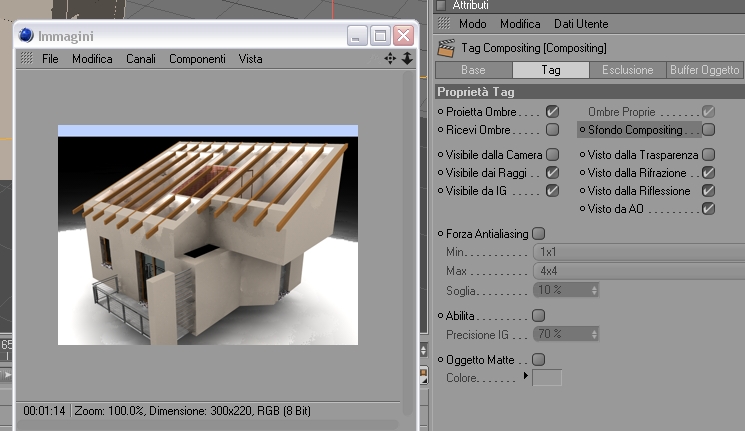The height and width of the screenshot is (431, 745).
Task: Click the vertical scrollbar of Immagini window
Action: pyautogui.click(x=406, y=242)
